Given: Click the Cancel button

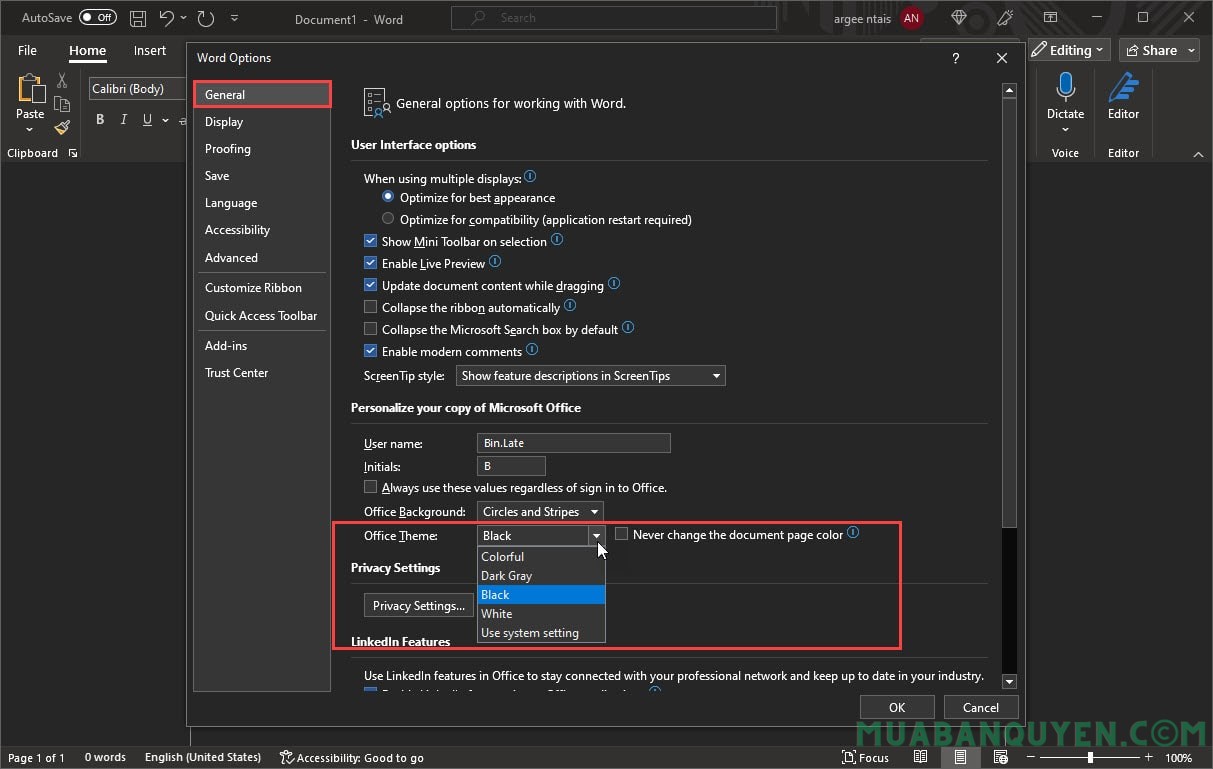Looking at the screenshot, I should (x=981, y=707).
